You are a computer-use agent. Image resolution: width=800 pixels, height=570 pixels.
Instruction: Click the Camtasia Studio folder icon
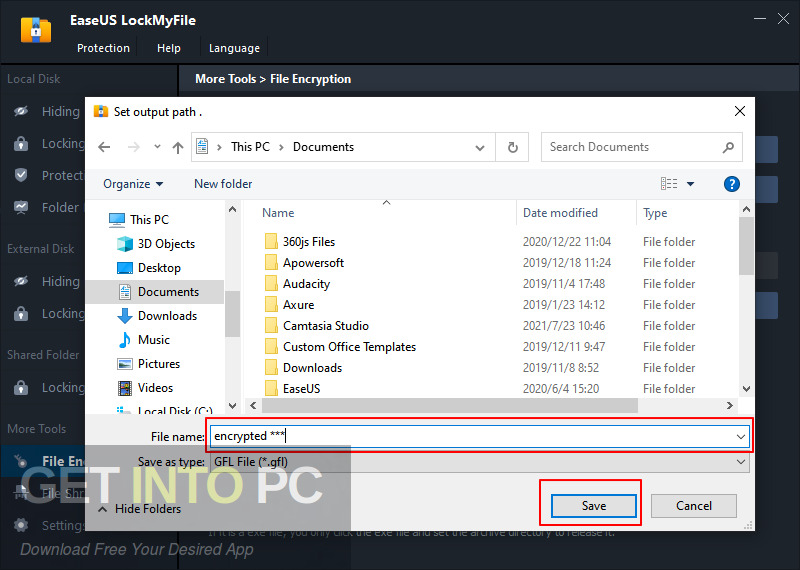point(271,326)
